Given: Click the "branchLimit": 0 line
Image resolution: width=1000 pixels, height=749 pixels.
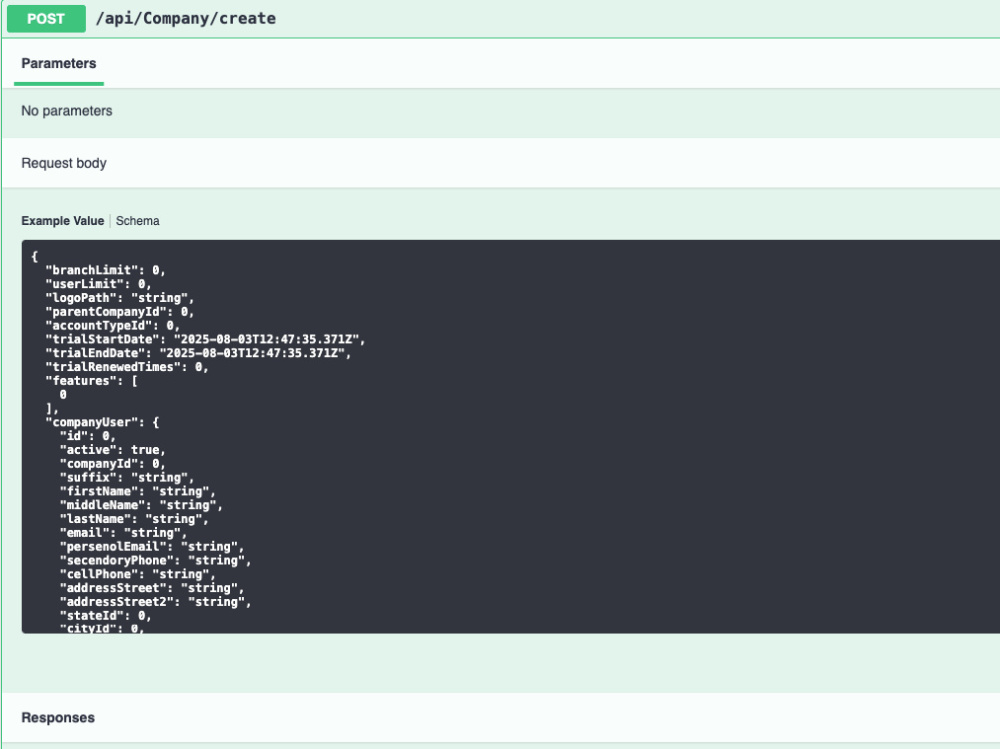Looking at the screenshot, I should [x=105, y=270].
